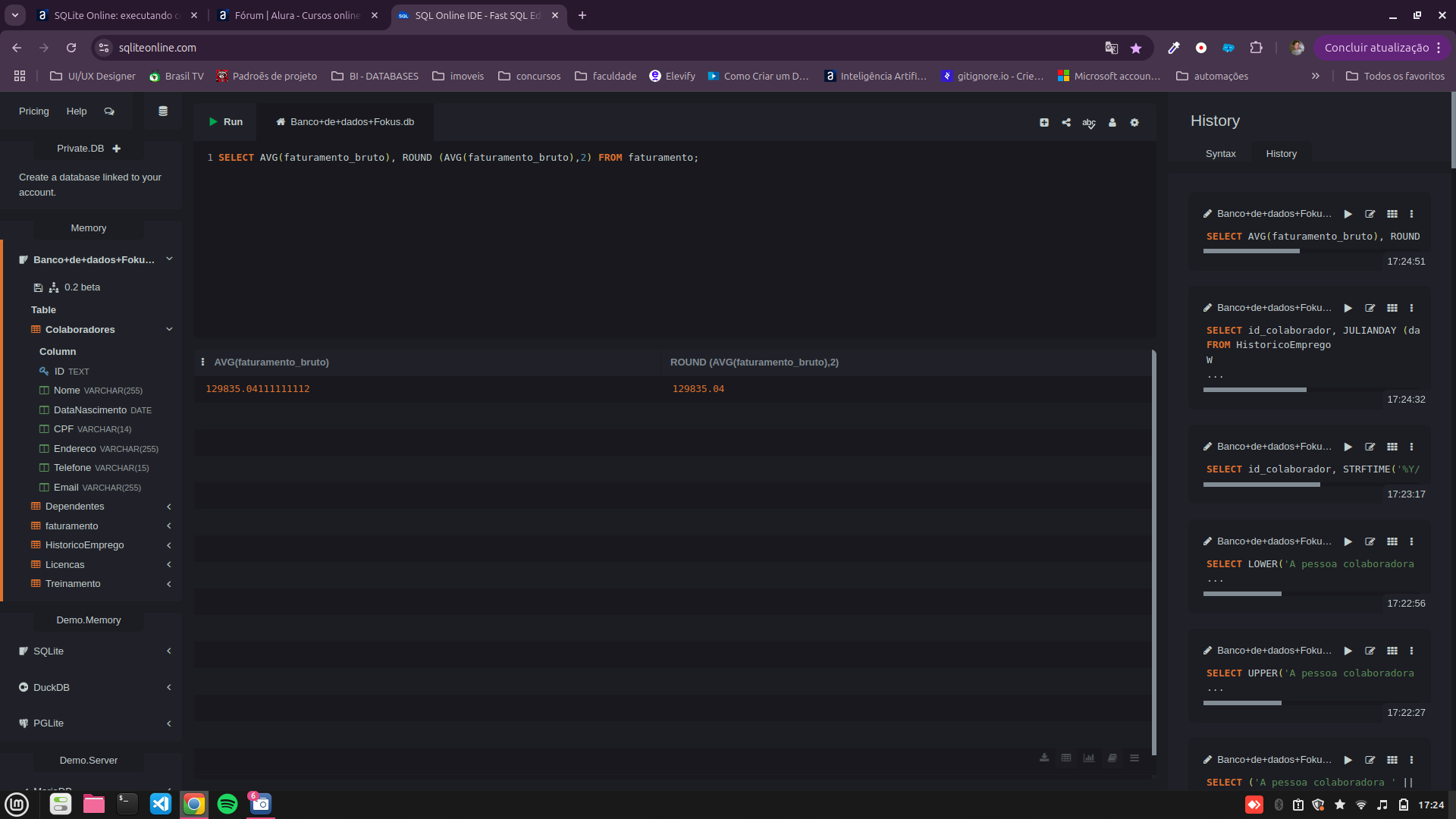
Task: Open the results column options dots
Action: tap(202, 362)
